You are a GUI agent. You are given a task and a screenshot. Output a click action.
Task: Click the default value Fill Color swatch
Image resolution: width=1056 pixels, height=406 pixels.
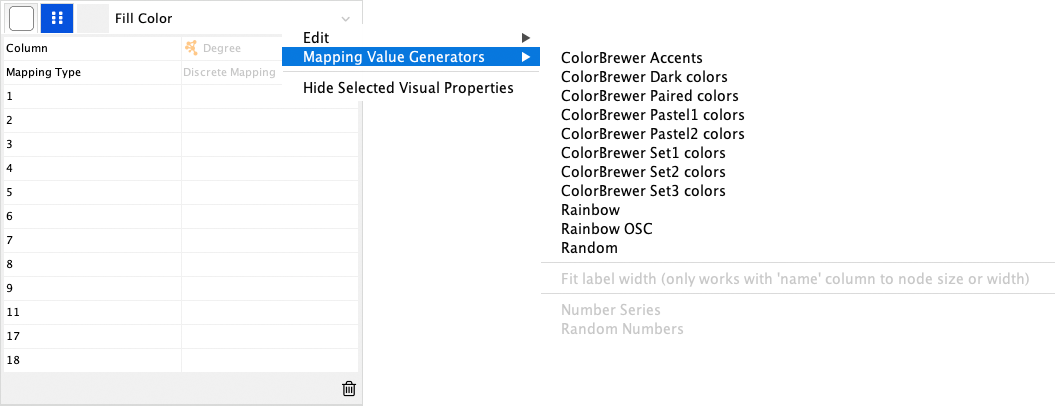(21, 18)
